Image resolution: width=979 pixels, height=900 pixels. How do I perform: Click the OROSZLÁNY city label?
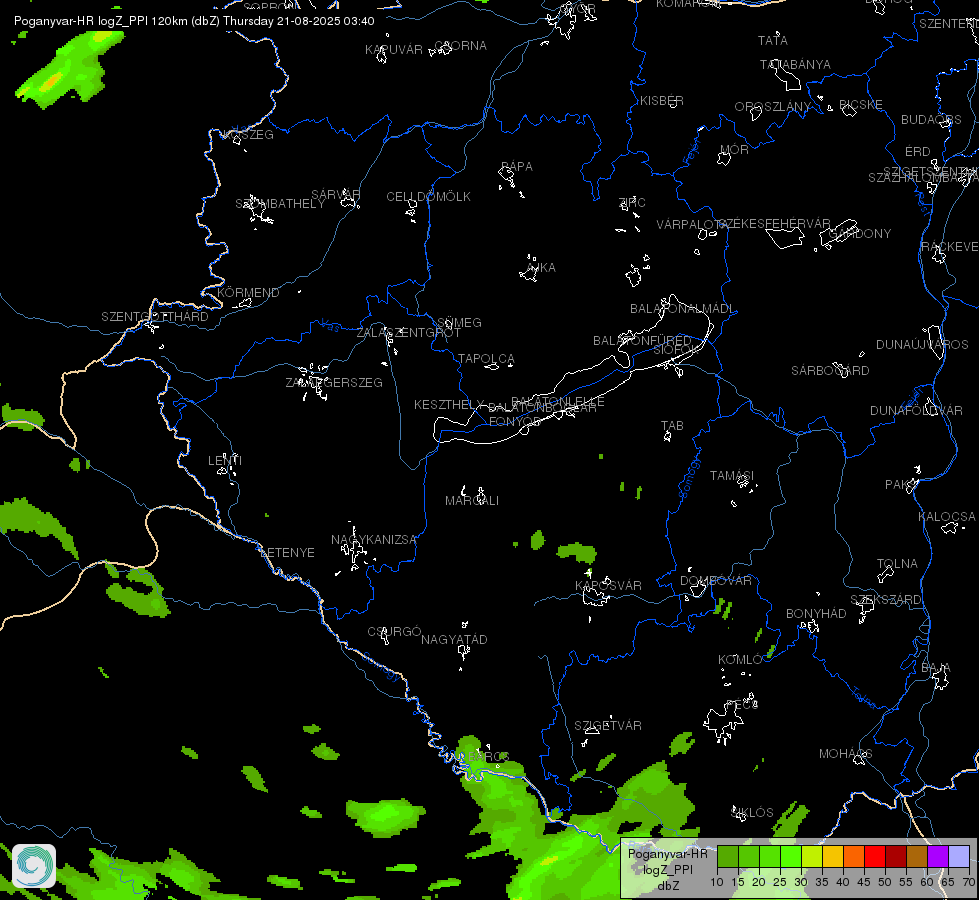click(772, 107)
